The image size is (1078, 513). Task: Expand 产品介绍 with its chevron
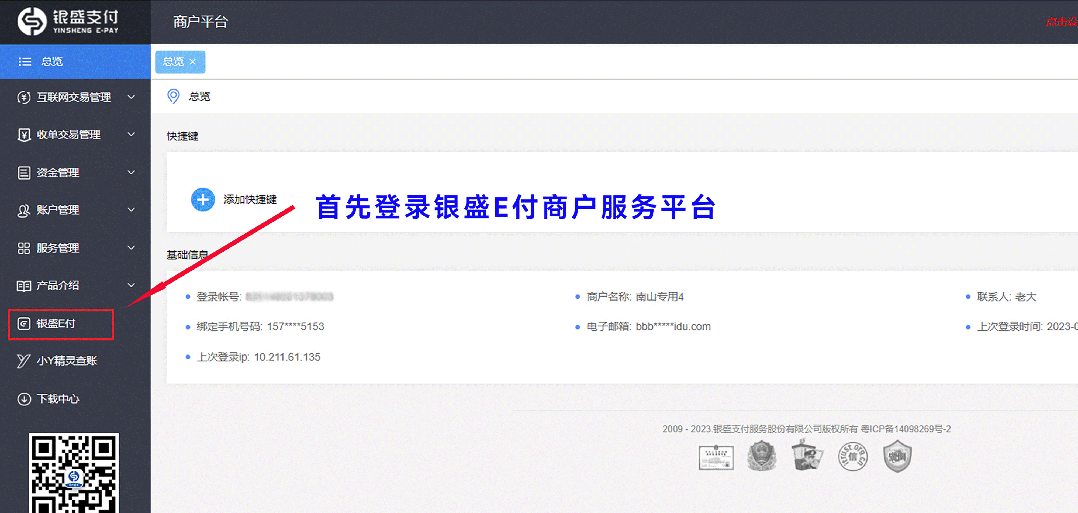[x=131, y=285]
